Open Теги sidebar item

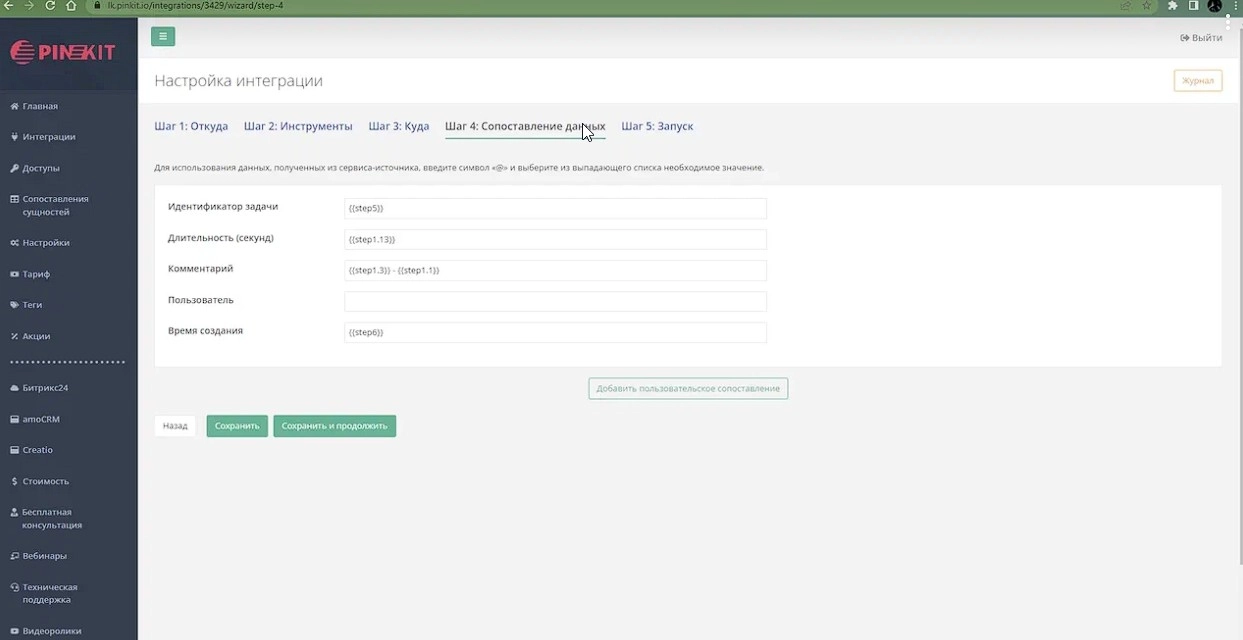click(32, 305)
